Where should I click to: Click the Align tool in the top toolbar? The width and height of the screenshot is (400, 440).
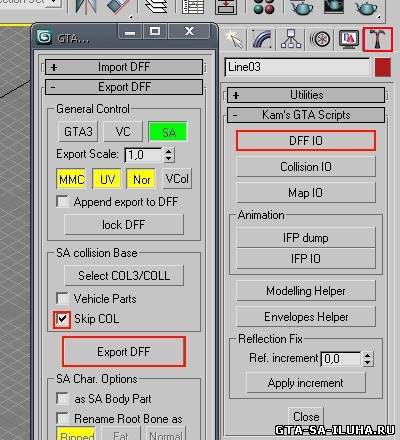coord(117,7)
